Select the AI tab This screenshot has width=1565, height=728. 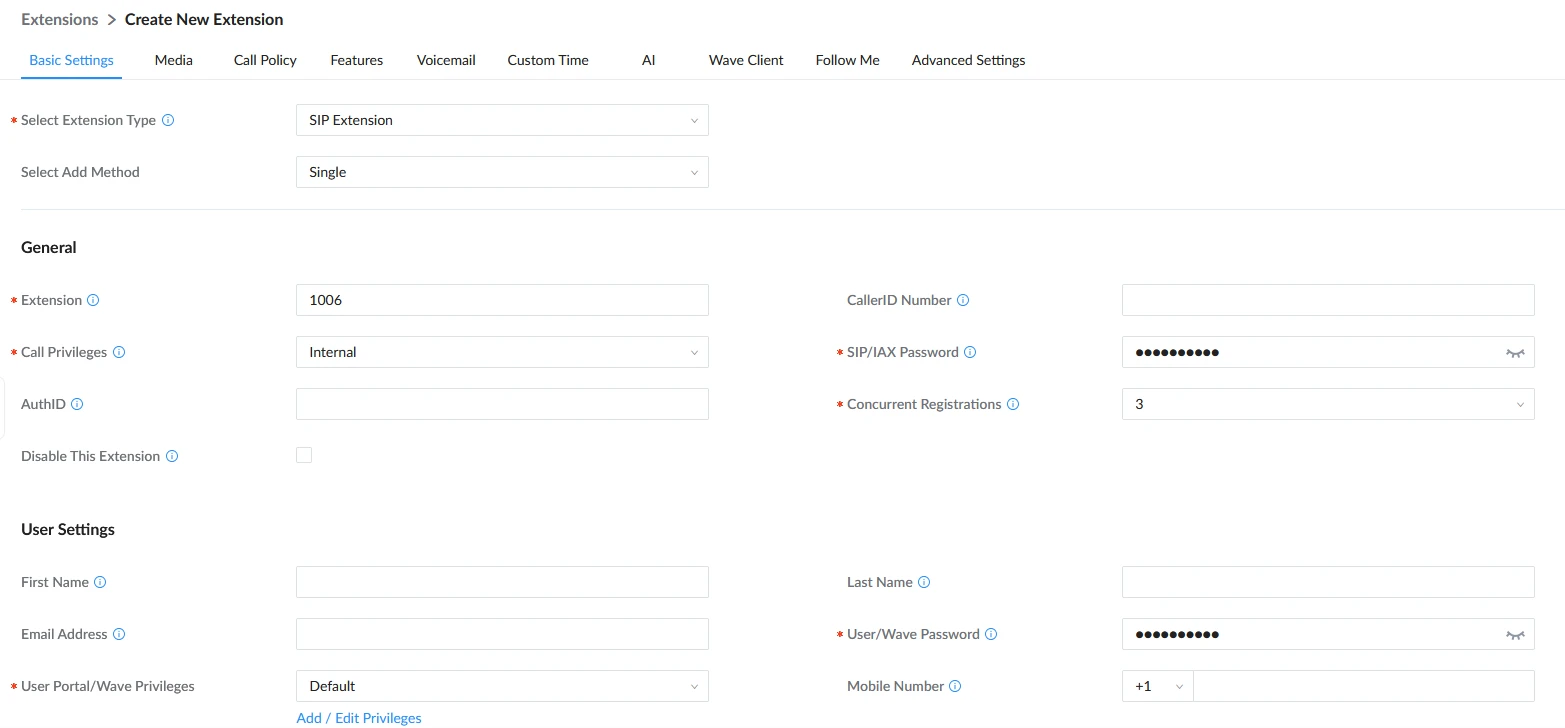click(649, 60)
